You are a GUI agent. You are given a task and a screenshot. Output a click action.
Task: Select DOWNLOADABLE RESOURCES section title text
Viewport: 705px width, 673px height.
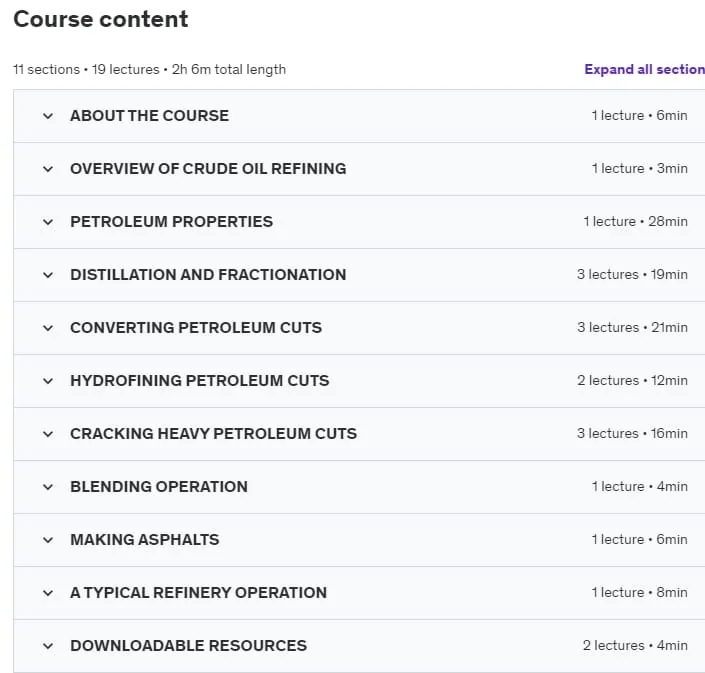click(x=188, y=646)
